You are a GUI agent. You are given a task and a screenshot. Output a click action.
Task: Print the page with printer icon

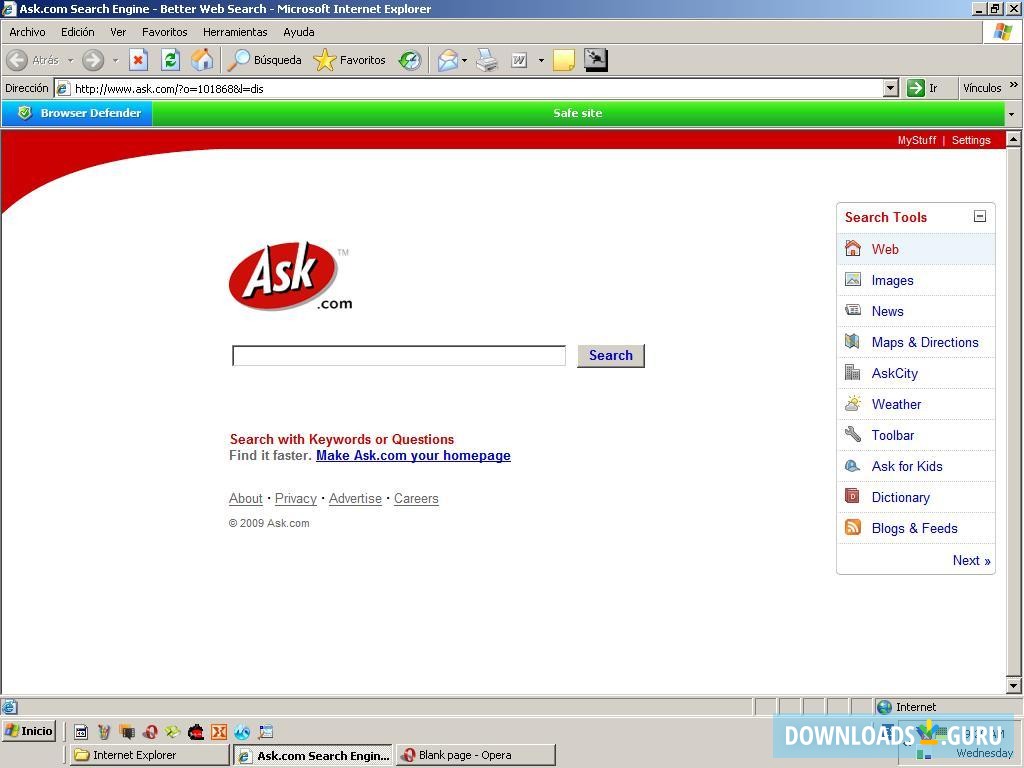point(487,60)
